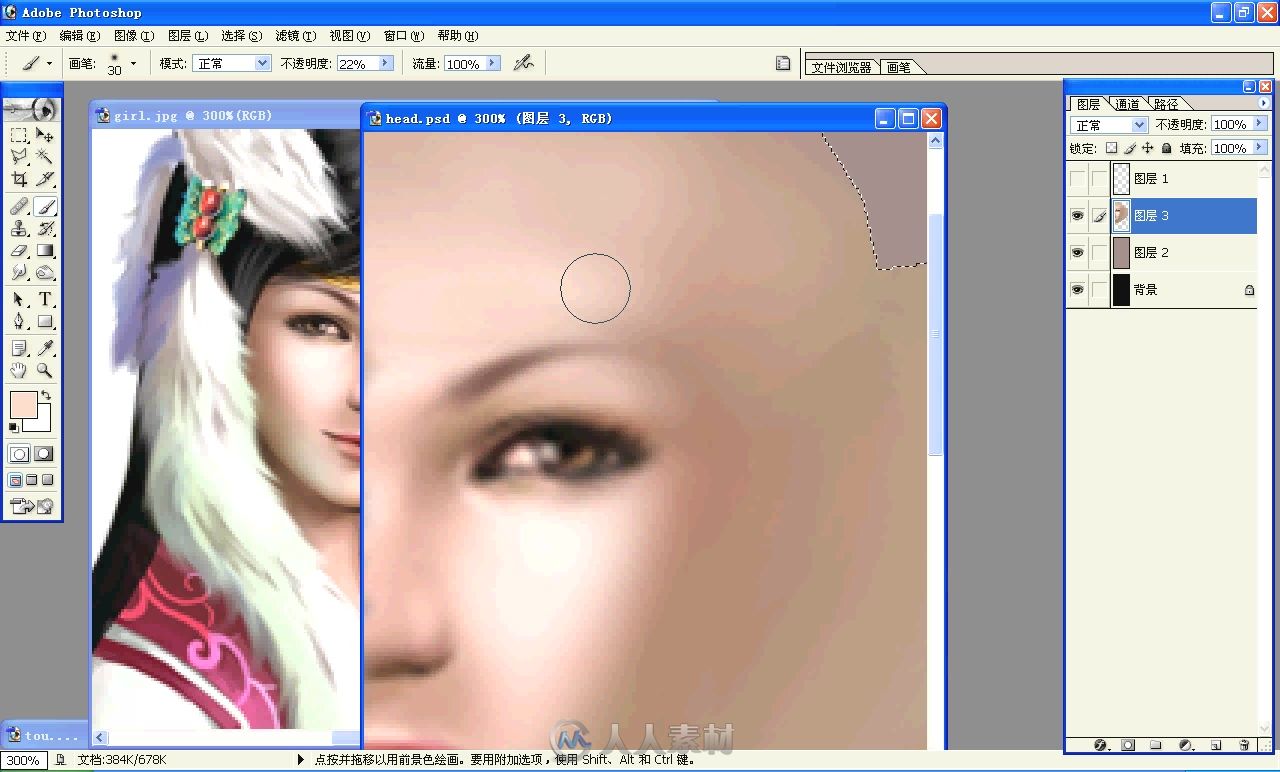Open the 流量 100% slider arrow
Image resolution: width=1280 pixels, height=772 pixels.
tap(491, 63)
